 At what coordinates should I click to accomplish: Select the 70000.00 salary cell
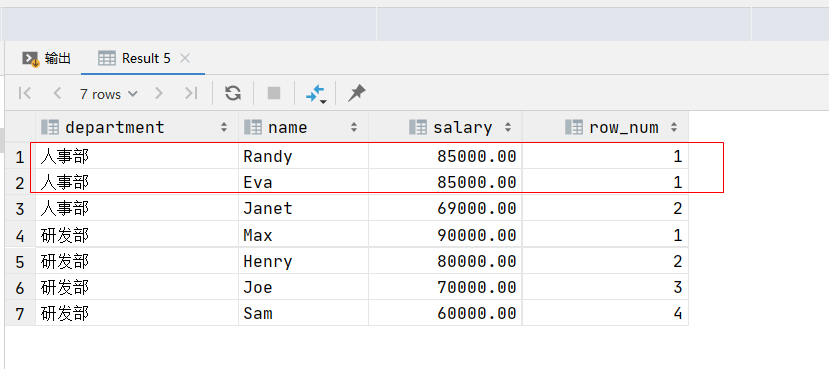(445, 287)
